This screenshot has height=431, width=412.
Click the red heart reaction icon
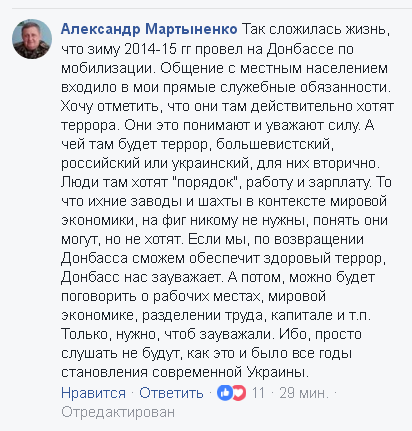[x=239, y=393]
